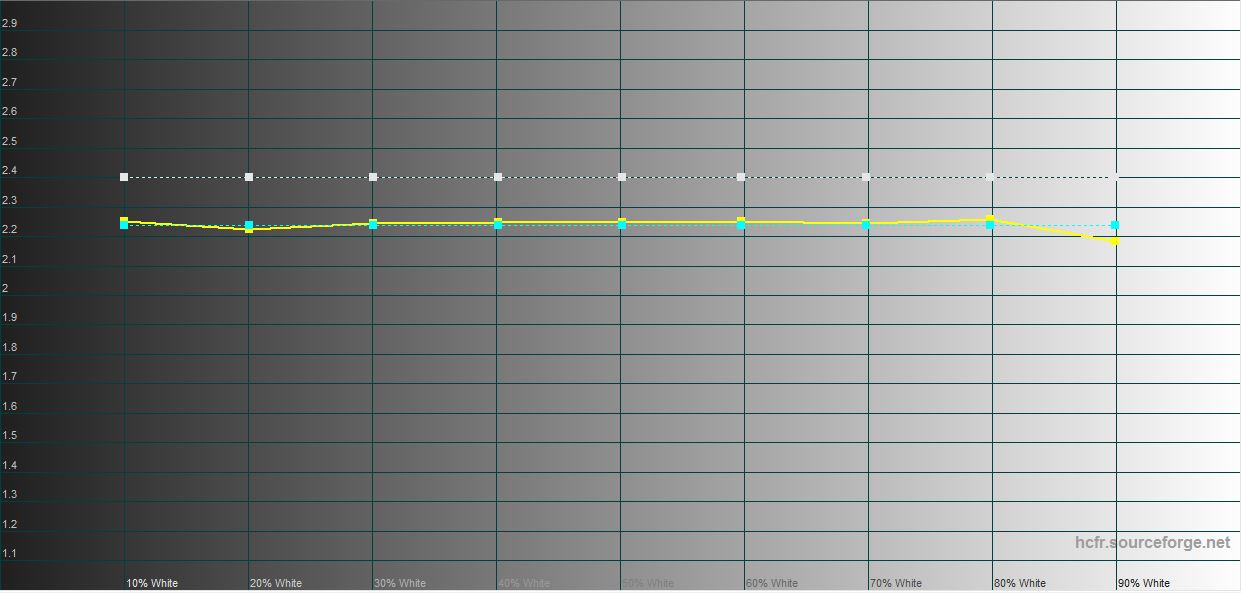Click the white reference point at 60% White
Screen dimensions: 1241x593
click(741, 177)
